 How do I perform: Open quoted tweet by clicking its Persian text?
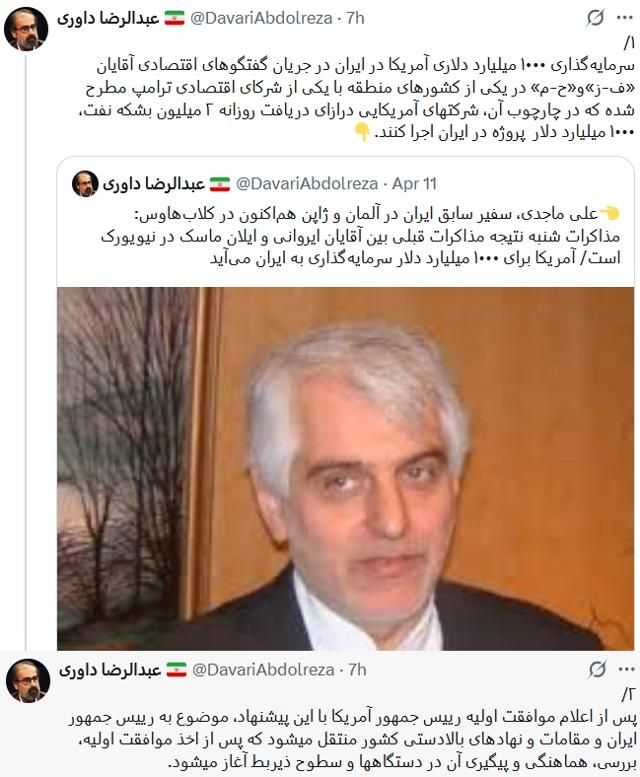[x=361, y=236]
